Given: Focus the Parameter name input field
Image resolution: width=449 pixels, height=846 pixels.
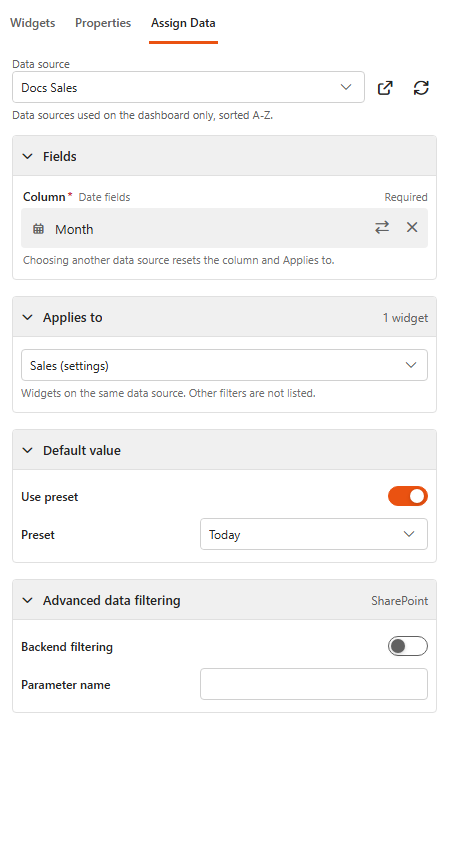Looking at the screenshot, I should tap(314, 684).
